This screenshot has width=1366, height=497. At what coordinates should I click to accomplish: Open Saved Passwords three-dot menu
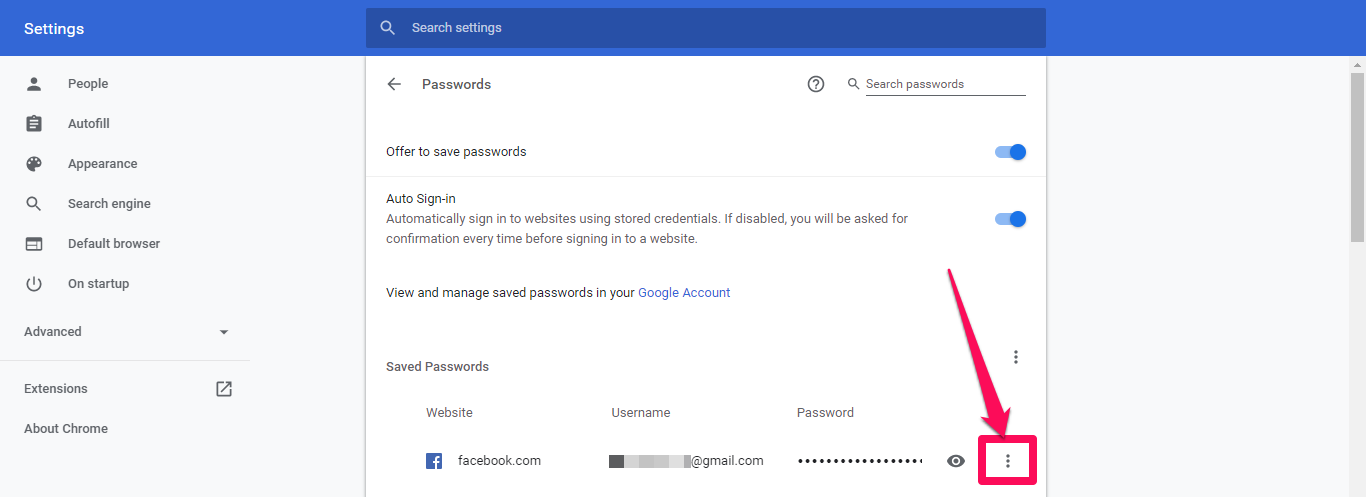pyautogui.click(x=1016, y=357)
